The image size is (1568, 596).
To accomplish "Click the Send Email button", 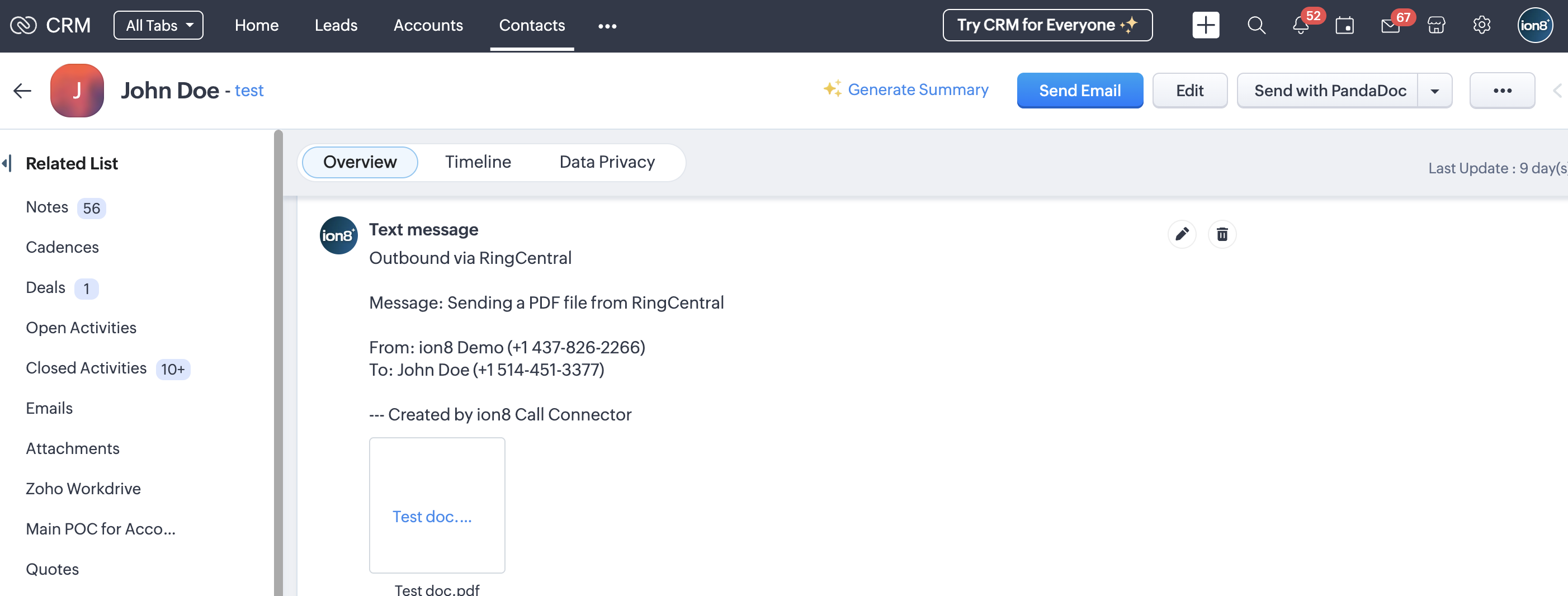I will point(1080,91).
